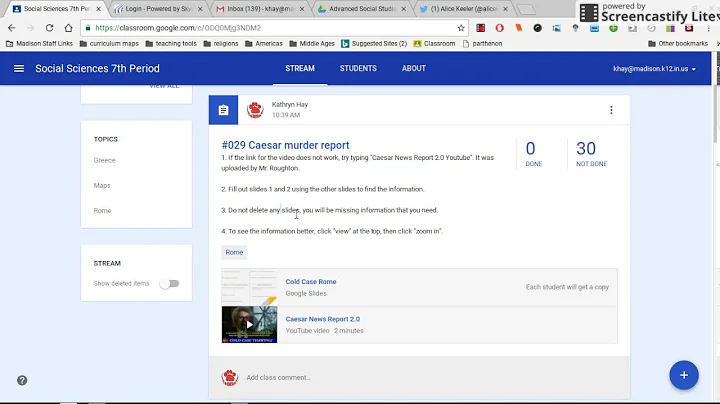Switch to the STUDENTS tab
The image size is (720, 404).
tap(358, 68)
